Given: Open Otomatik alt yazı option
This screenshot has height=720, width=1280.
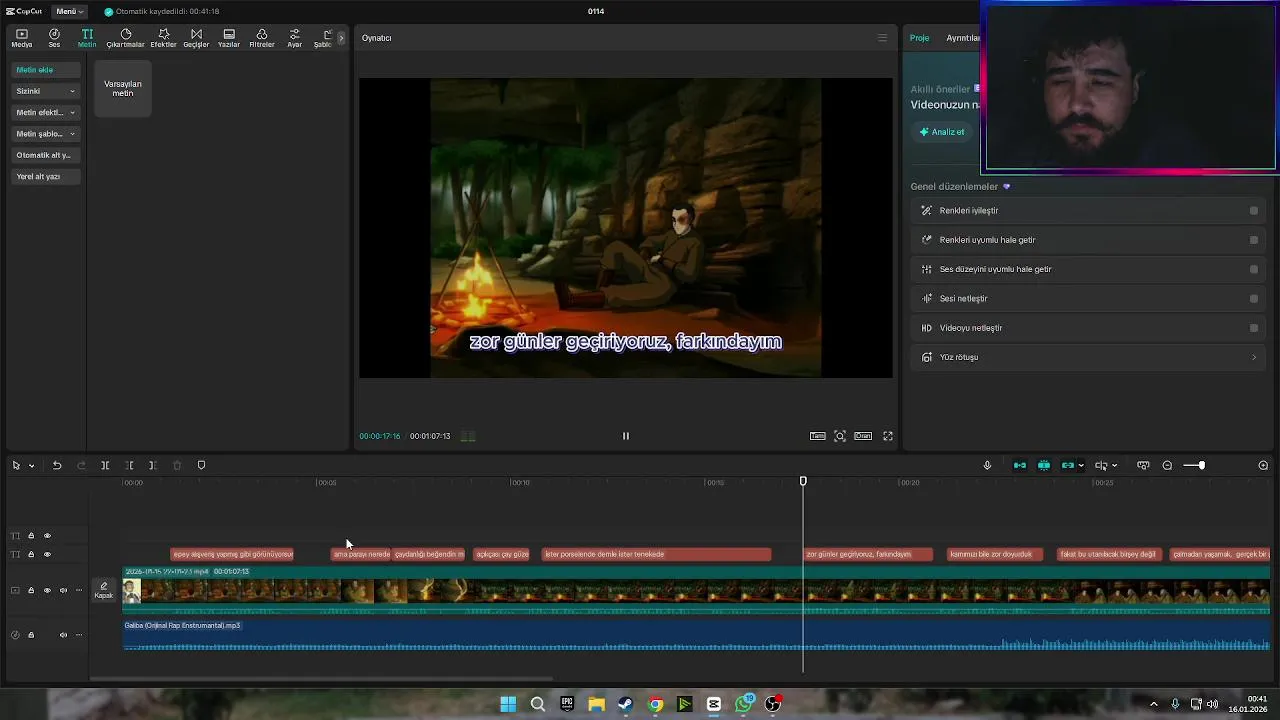Looking at the screenshot, I should [x=46, y=155].
